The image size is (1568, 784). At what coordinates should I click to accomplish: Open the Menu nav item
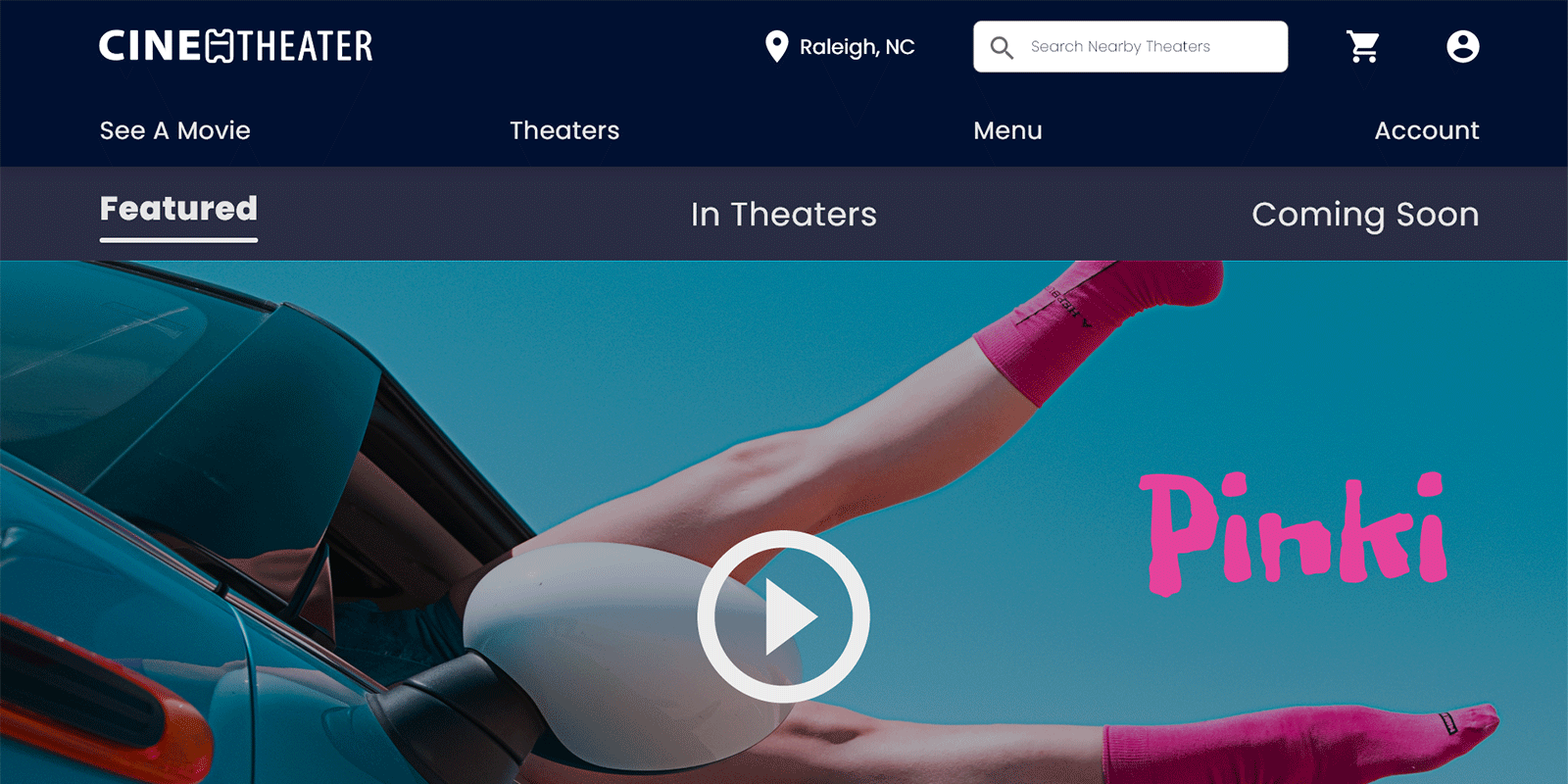[x=1007, y=130]
